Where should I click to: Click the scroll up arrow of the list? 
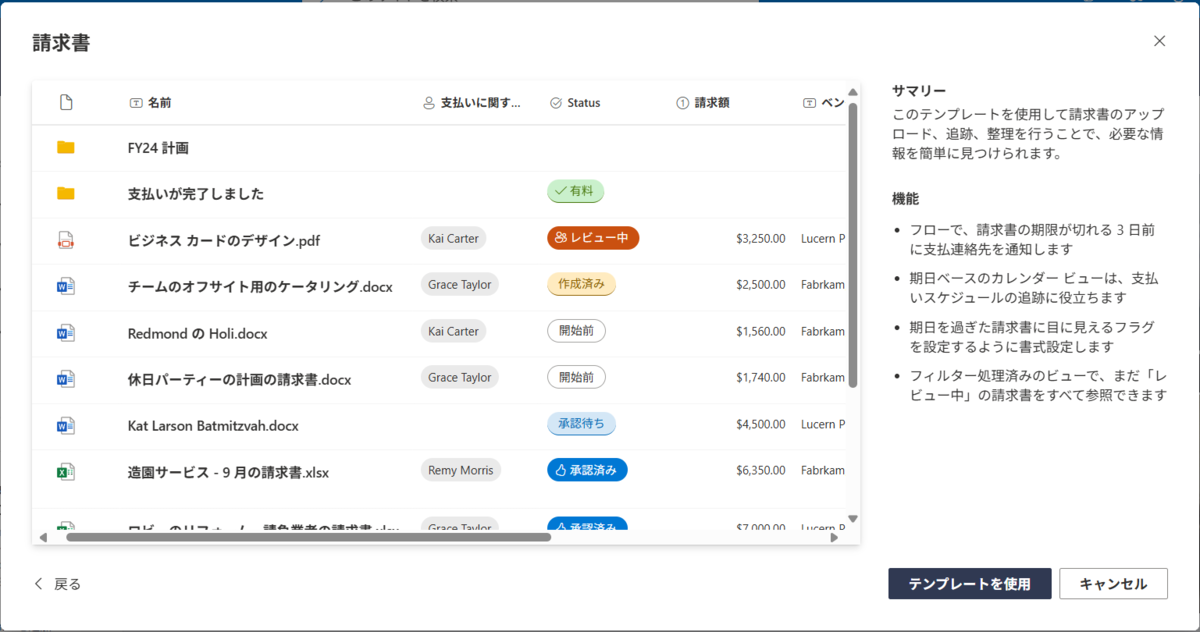tap(853, 92)
